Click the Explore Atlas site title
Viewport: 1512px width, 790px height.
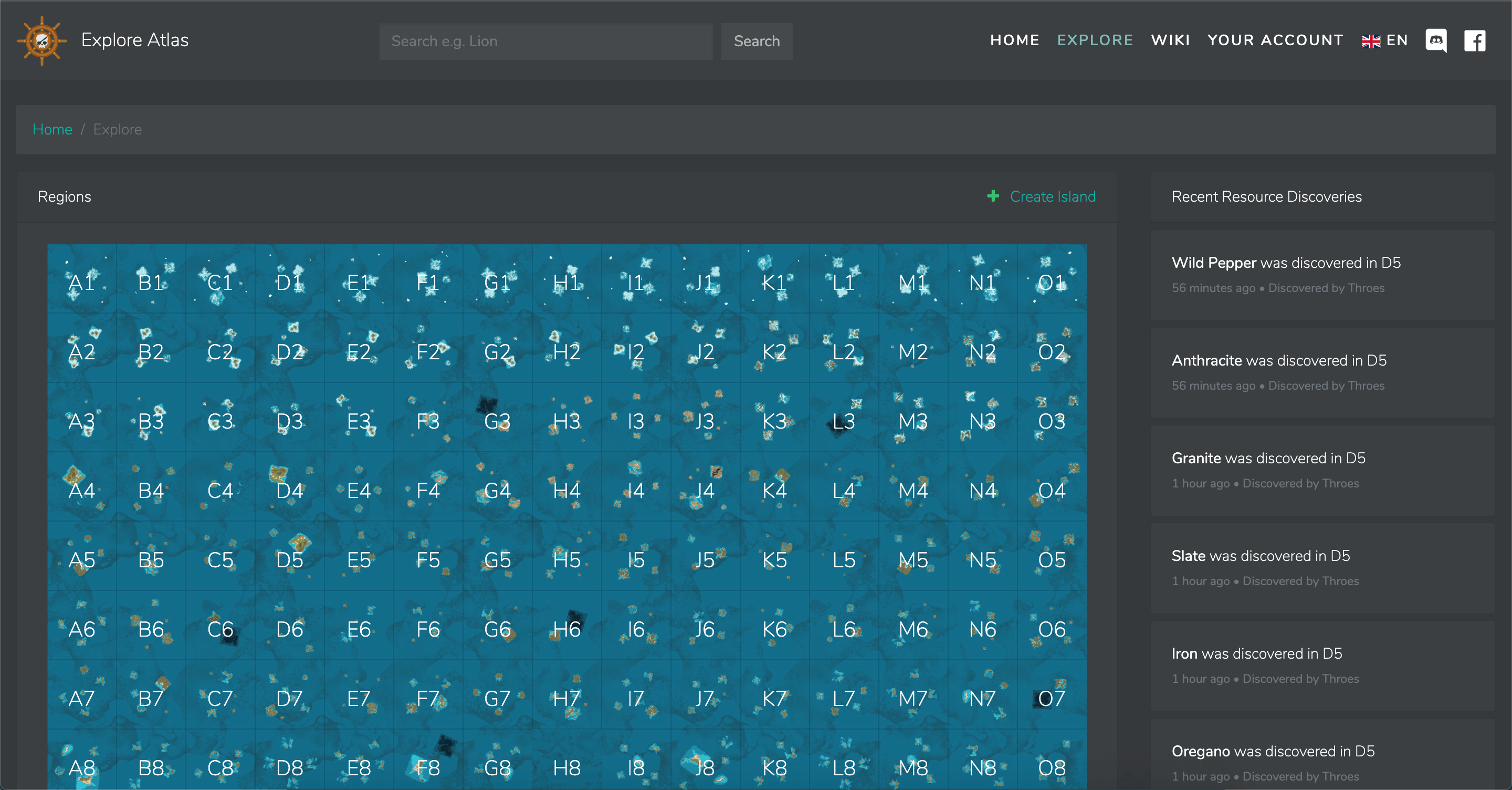pos(134,40)
